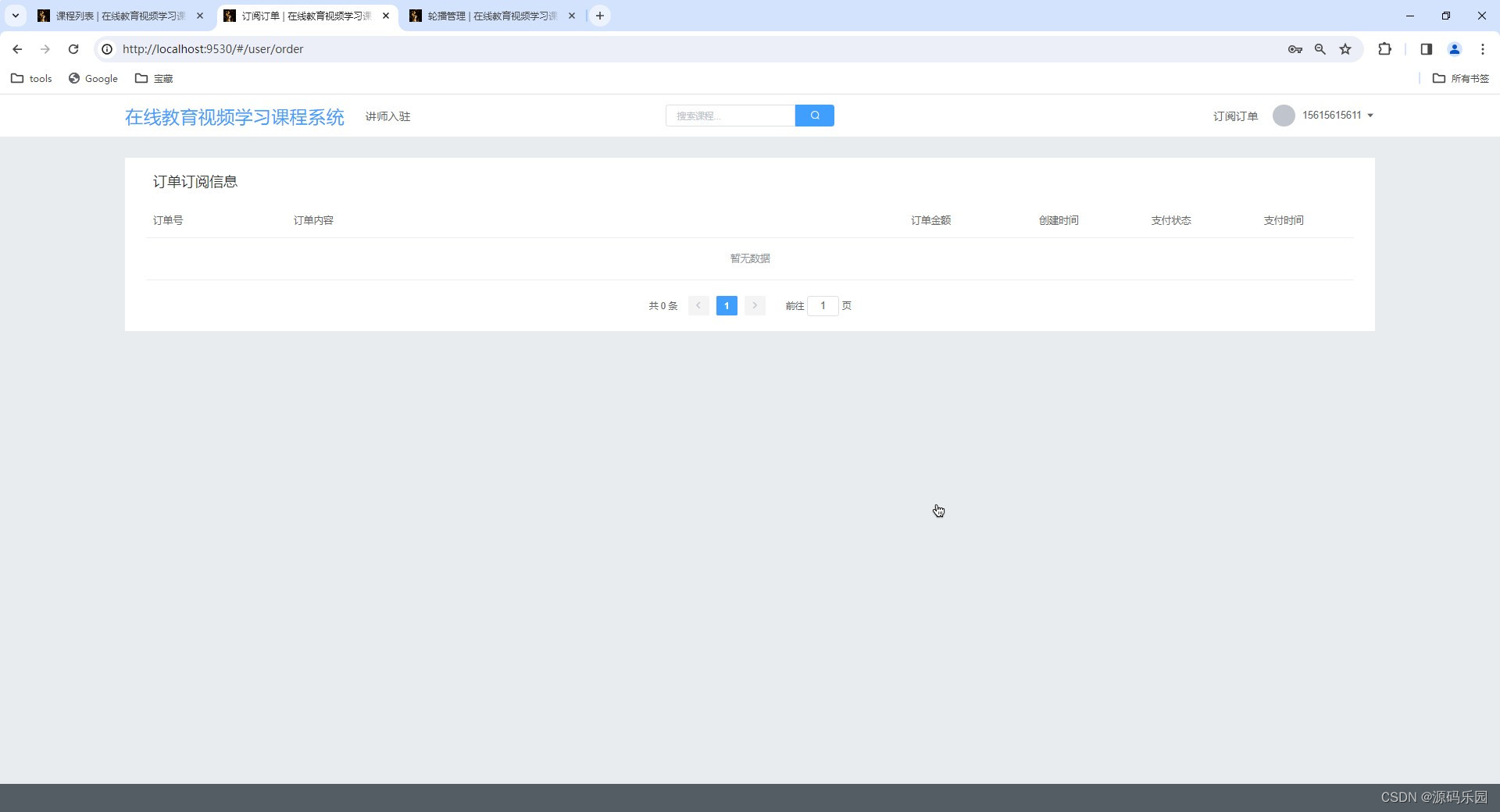Image resolution: width=1500 pixels, height=812 pixels.
Task: Click the 前往 page number input field
Action: (x=823, y=305)
